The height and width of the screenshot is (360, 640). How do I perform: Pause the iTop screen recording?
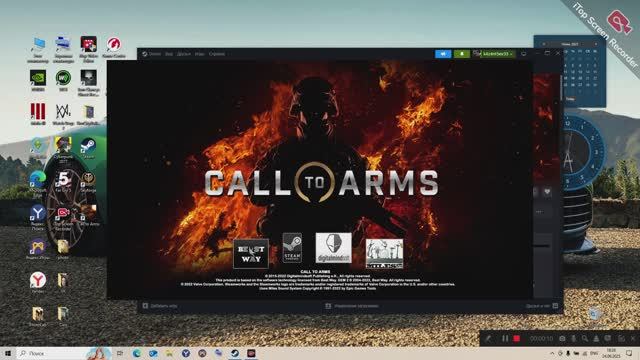tap(505, 339)
